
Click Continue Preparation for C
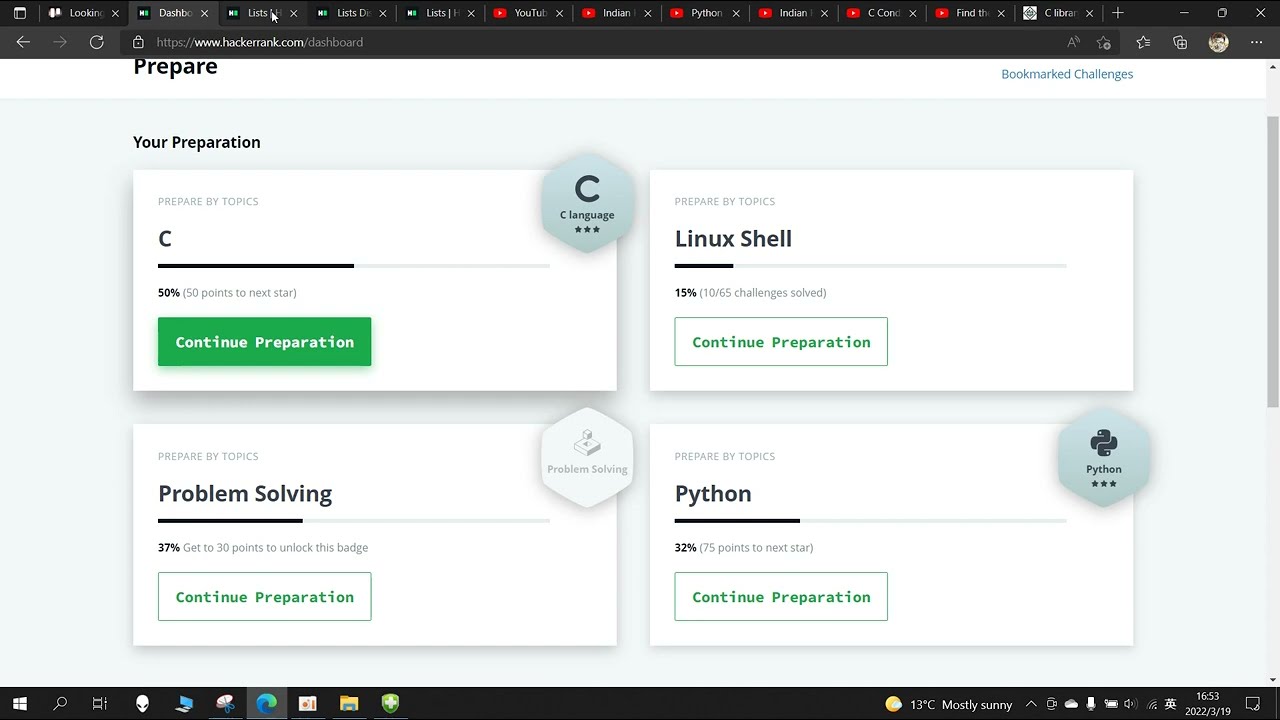[x=264, y=342]
